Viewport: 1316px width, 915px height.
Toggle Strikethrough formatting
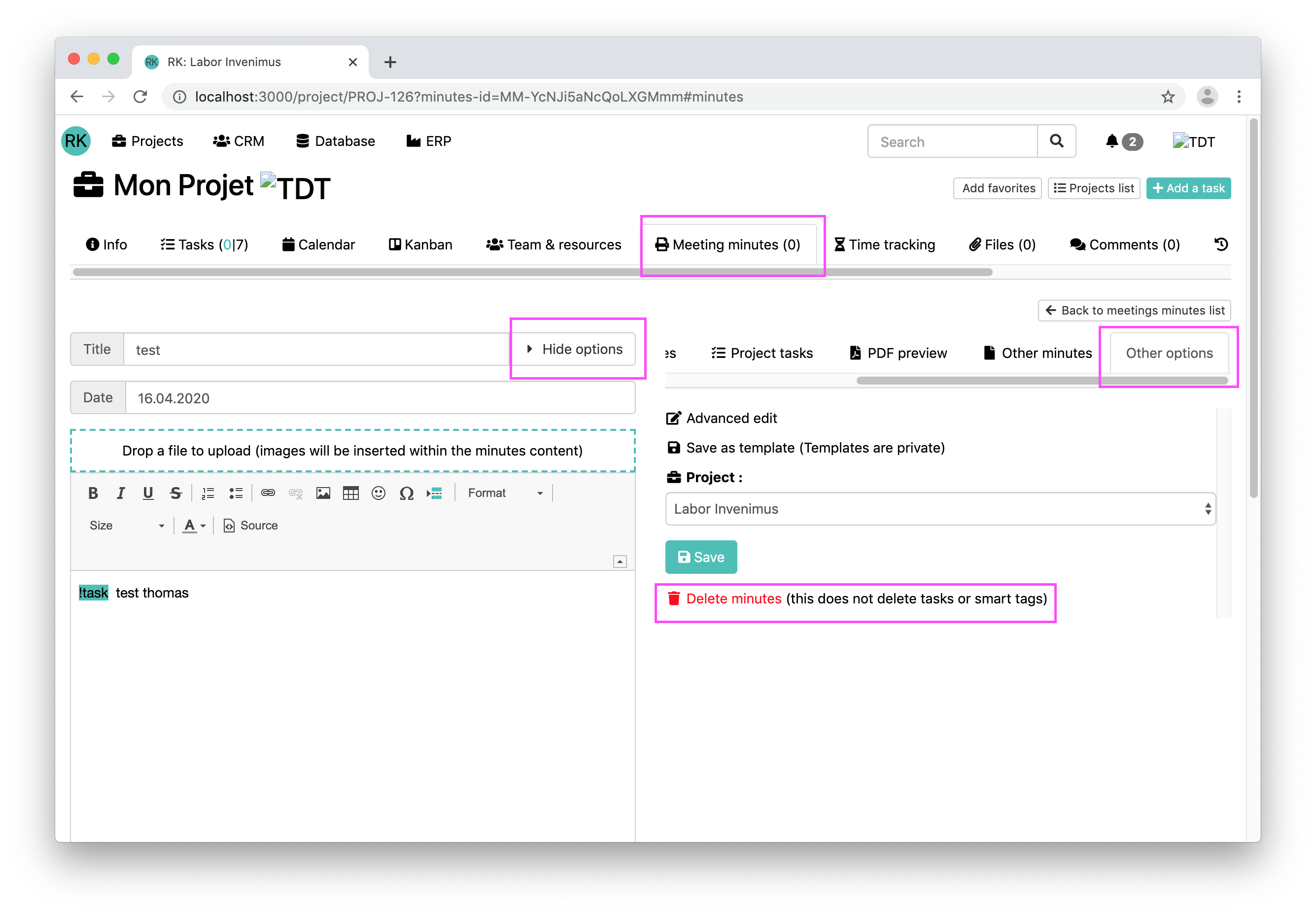click(175, 493)
